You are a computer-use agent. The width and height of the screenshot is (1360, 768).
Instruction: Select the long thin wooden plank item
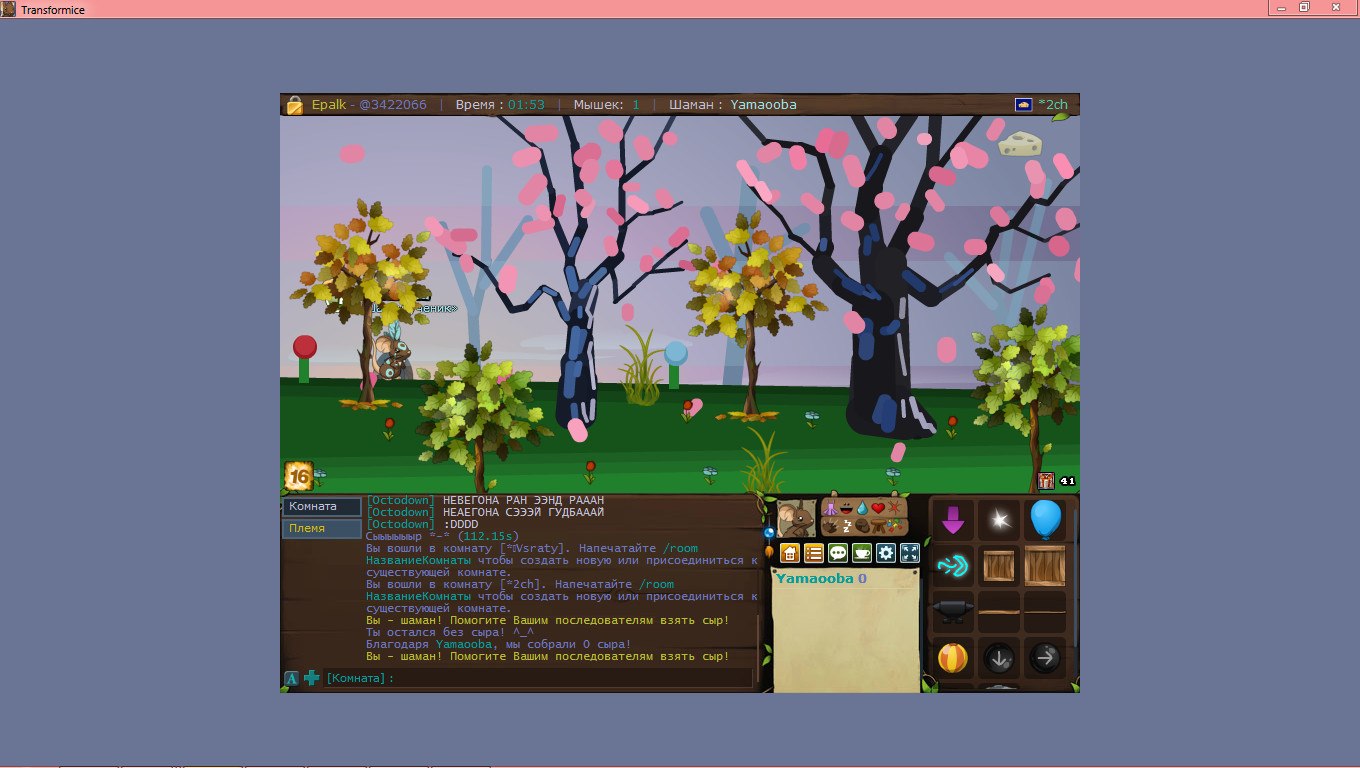pyautogui.click(x=1045, y=611)
